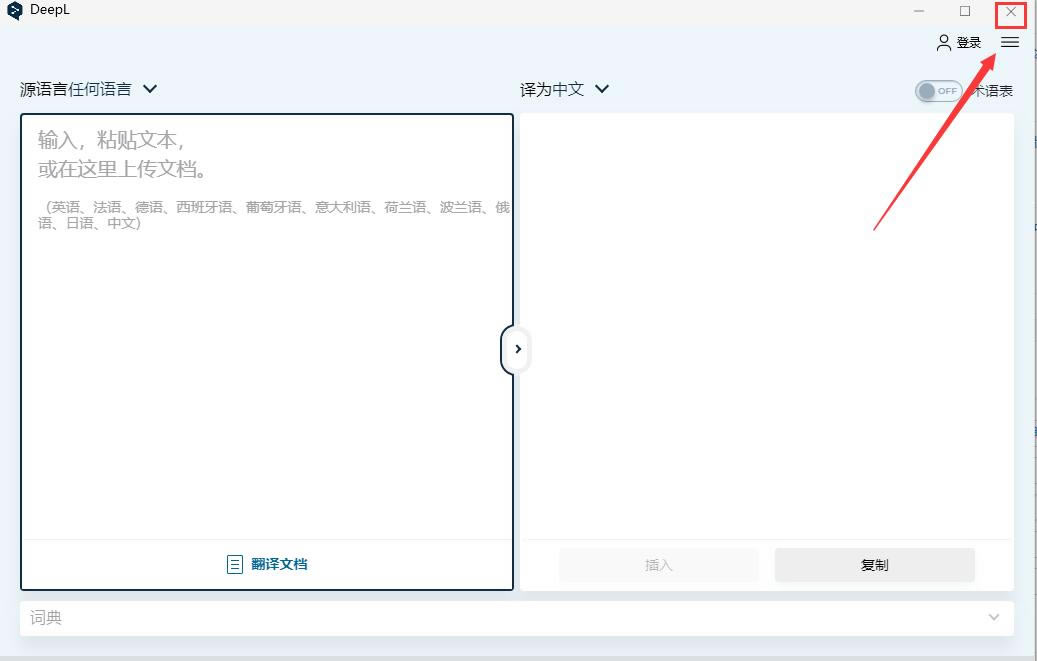Click the chevron icon on the 词典 bar

point(994,617)
